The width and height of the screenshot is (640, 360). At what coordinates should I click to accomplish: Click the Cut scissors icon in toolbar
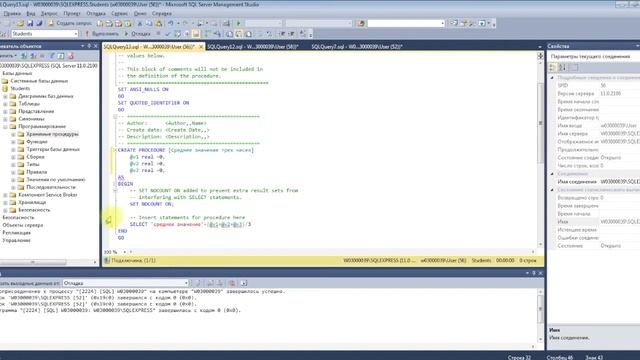click(x=140, y=23)
